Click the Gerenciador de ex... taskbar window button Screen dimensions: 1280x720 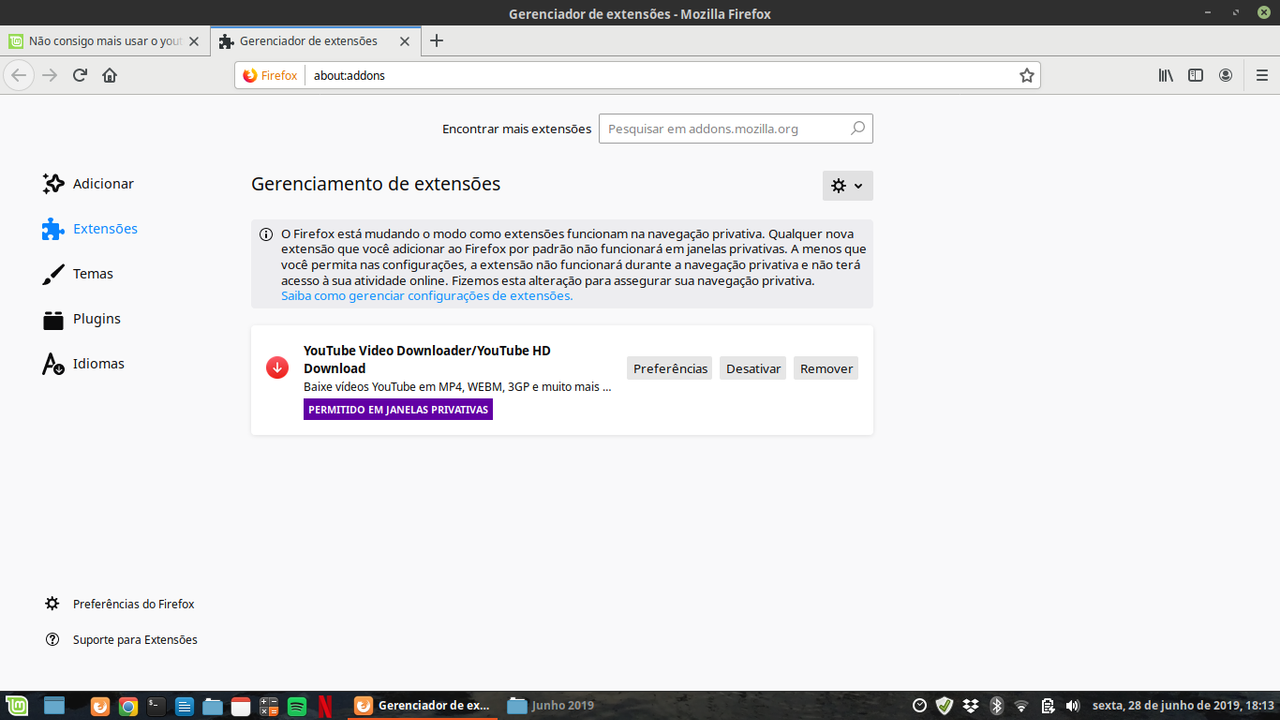tap(424, 705)
